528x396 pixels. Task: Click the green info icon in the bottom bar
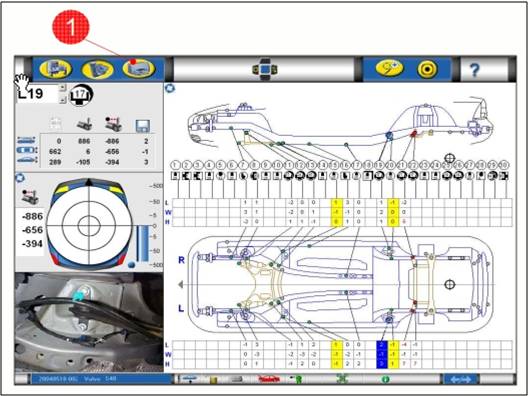tap(386, 379)
